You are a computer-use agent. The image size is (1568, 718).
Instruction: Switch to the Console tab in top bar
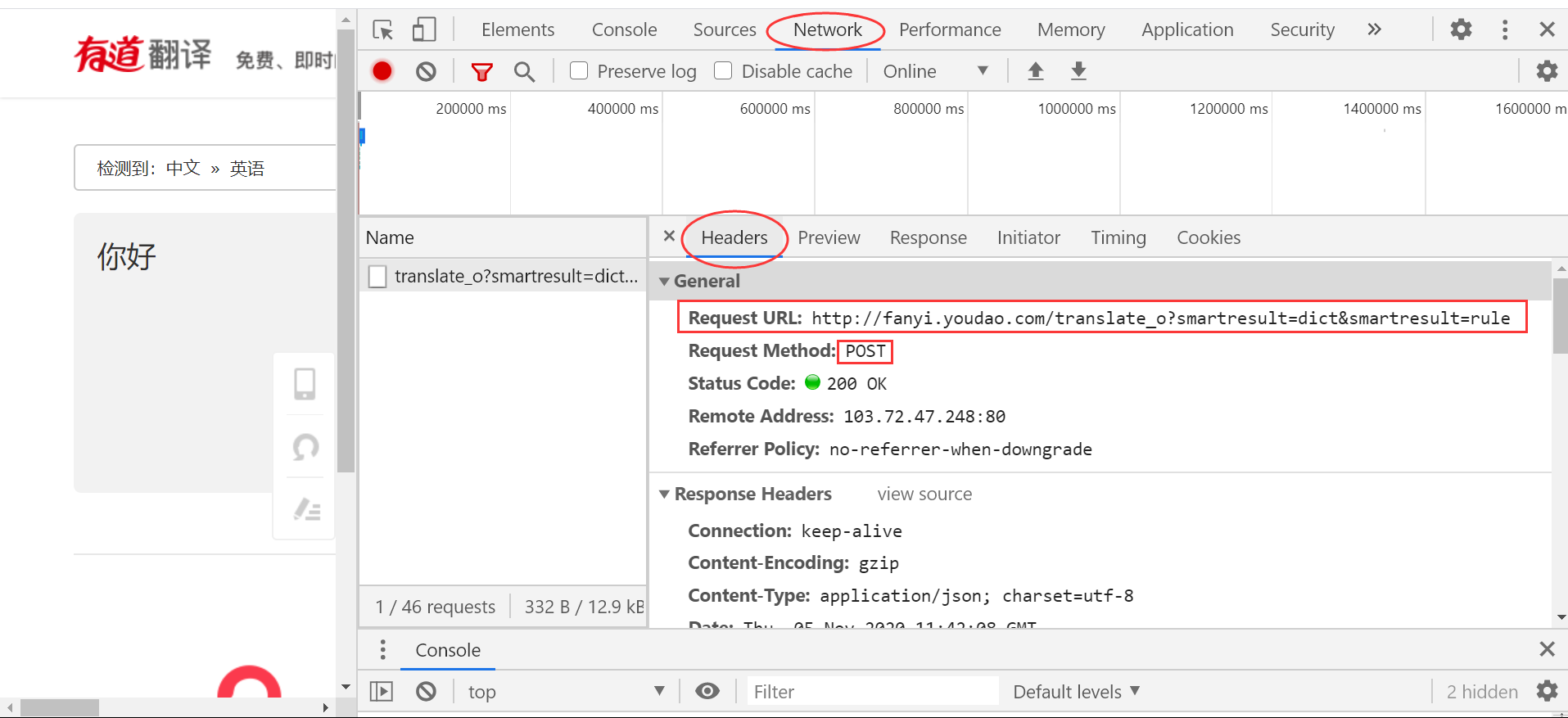[624, 30]
